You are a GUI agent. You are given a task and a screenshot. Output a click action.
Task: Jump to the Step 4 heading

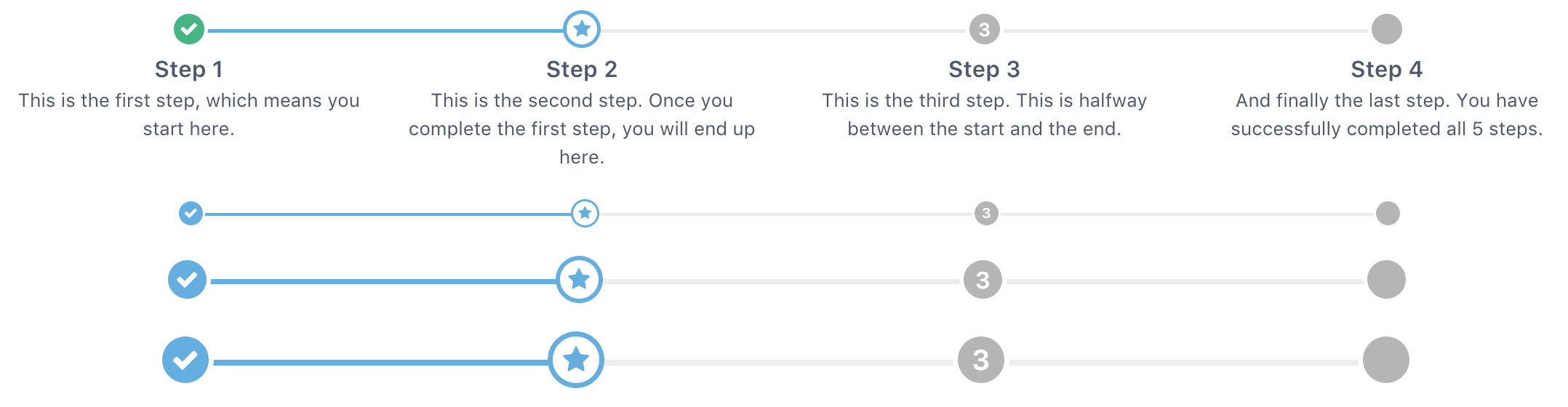[1386, 69]
